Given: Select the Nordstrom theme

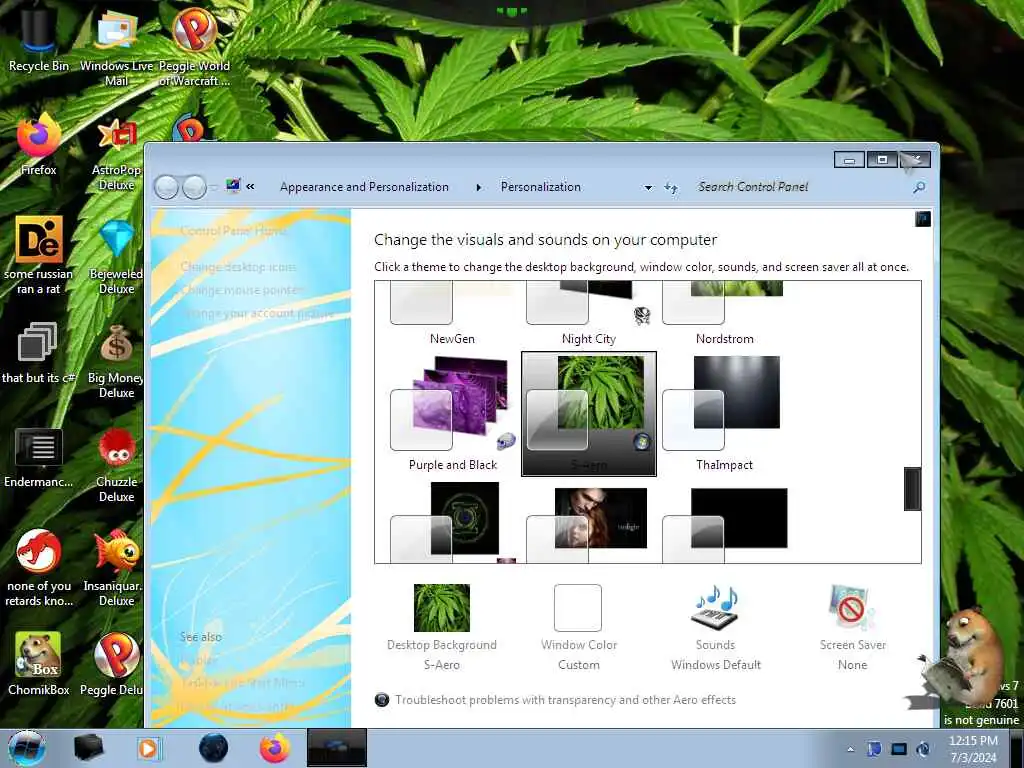Looking at the screenshot, I should [x=724, y=313].
